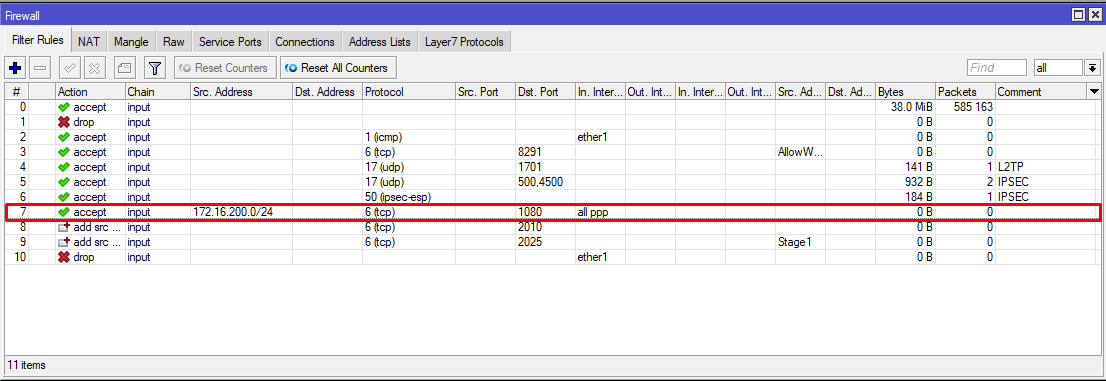The width and height of the screenshot is (1106, 381).
Task: Click the '1 (icmp)' protocol cell
Action: pyautogui.click(x=408, y=137)
